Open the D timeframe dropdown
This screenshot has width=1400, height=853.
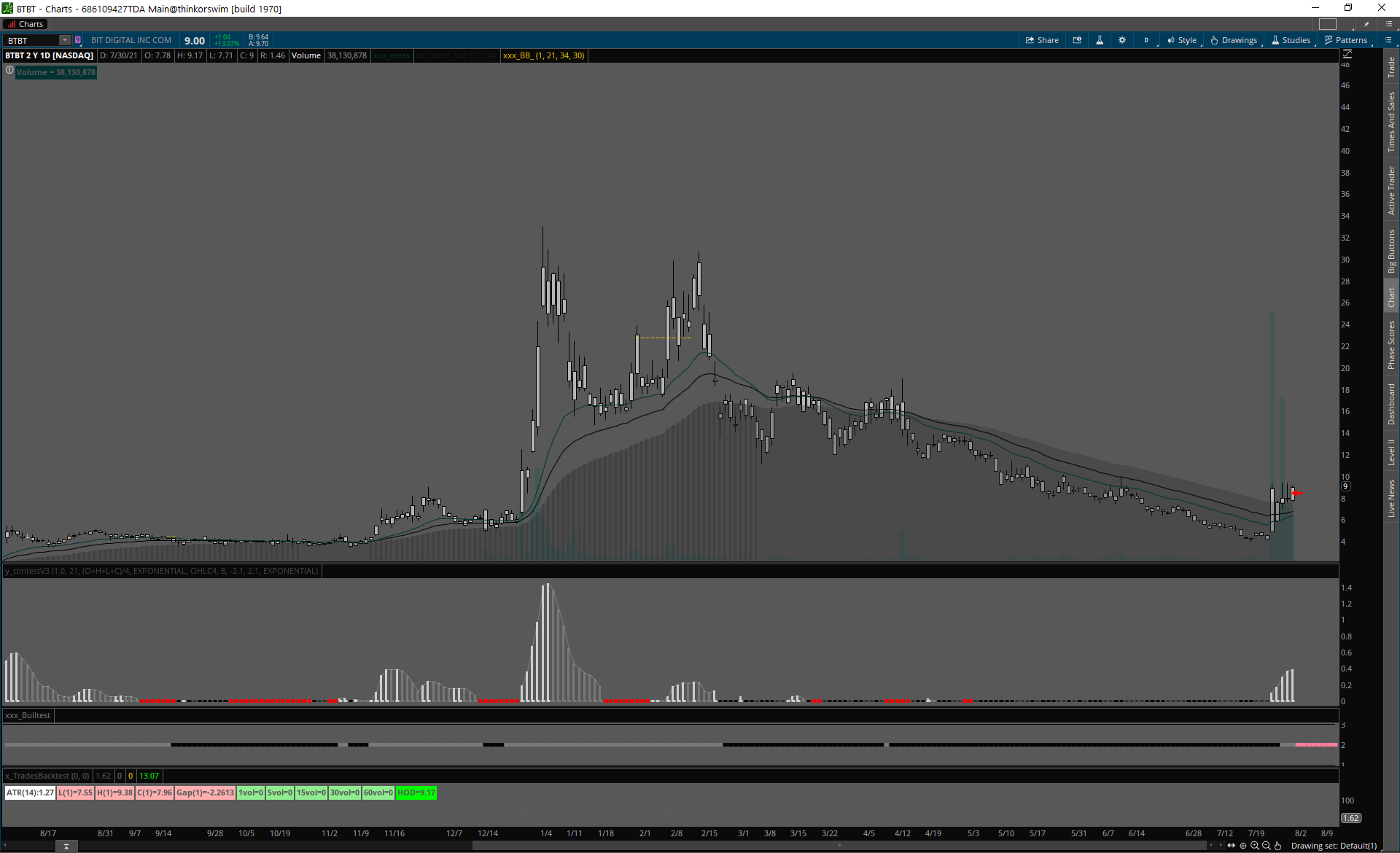click(x=1146, y=40)
